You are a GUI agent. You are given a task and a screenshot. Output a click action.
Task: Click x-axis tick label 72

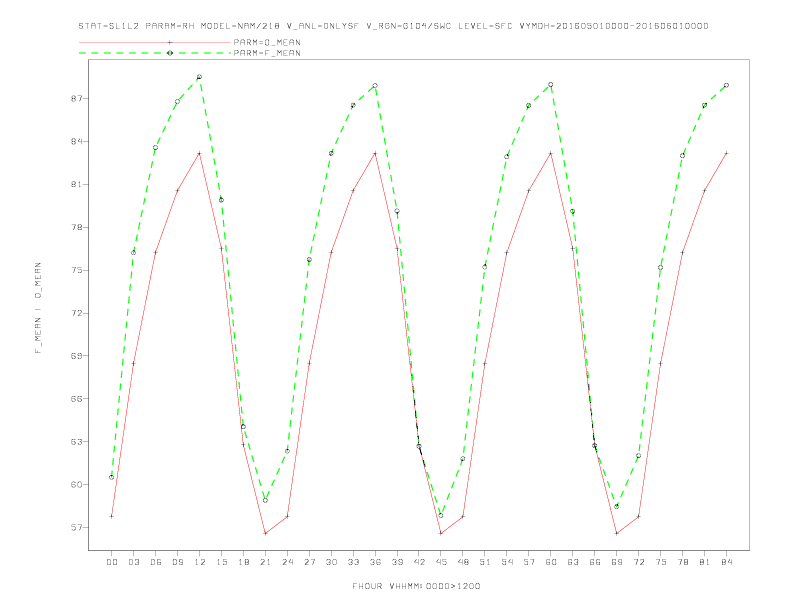pyautogui.click(x=639, y=562)
